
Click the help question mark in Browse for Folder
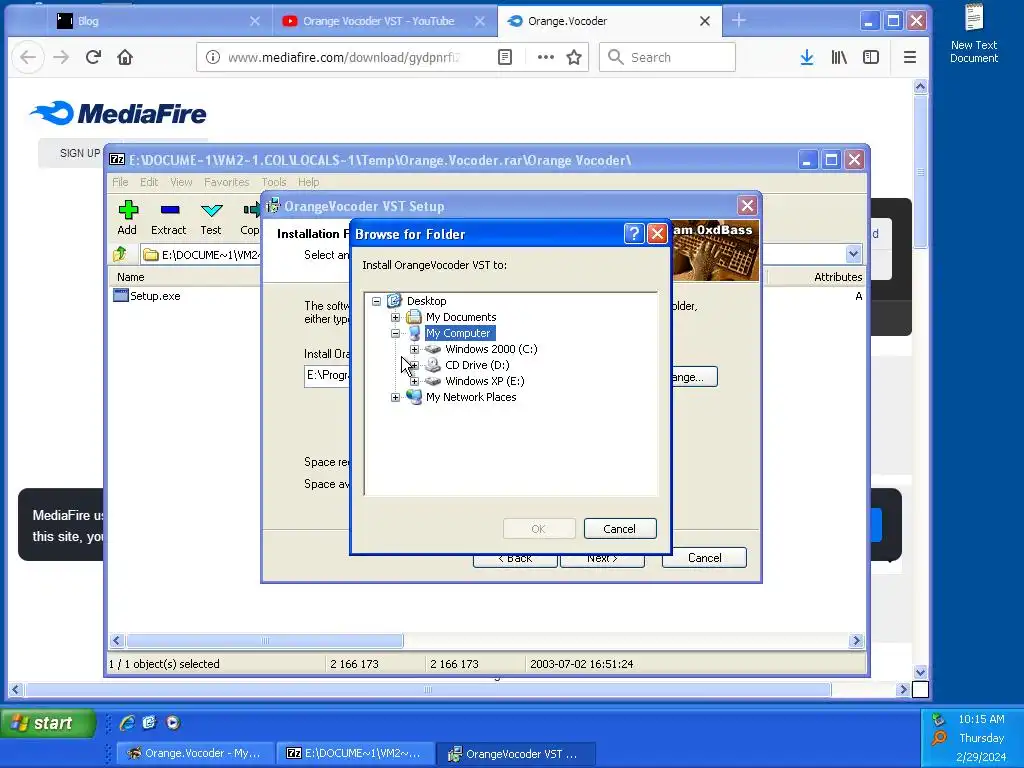click(634, 234)
